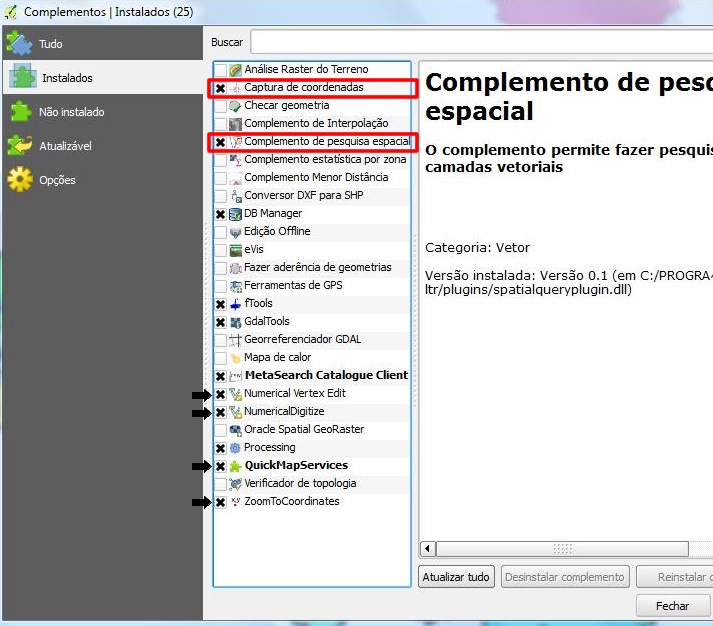Switch to the Não instalado tab
Viewport: 713px width, 626px height.
pyautogui.click(x=70, y=112)
